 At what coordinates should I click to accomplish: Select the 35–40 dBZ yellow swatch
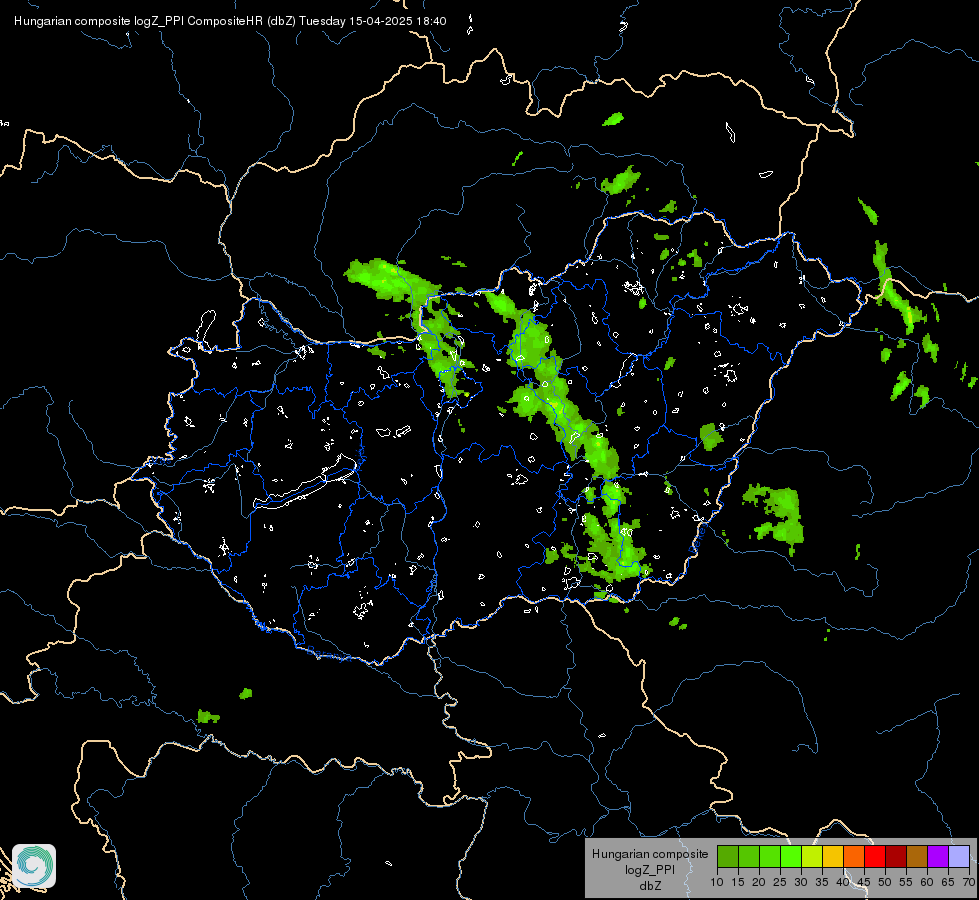pyautogui.click(x=833, y=856)
